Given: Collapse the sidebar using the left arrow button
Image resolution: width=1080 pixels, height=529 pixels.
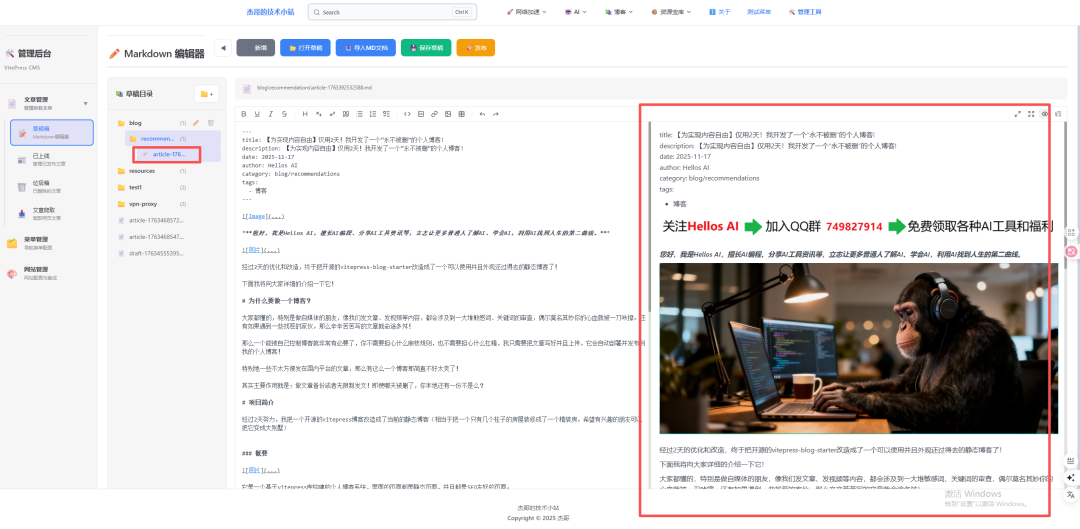Looking at the screenshot, I should tap(222, 47).
